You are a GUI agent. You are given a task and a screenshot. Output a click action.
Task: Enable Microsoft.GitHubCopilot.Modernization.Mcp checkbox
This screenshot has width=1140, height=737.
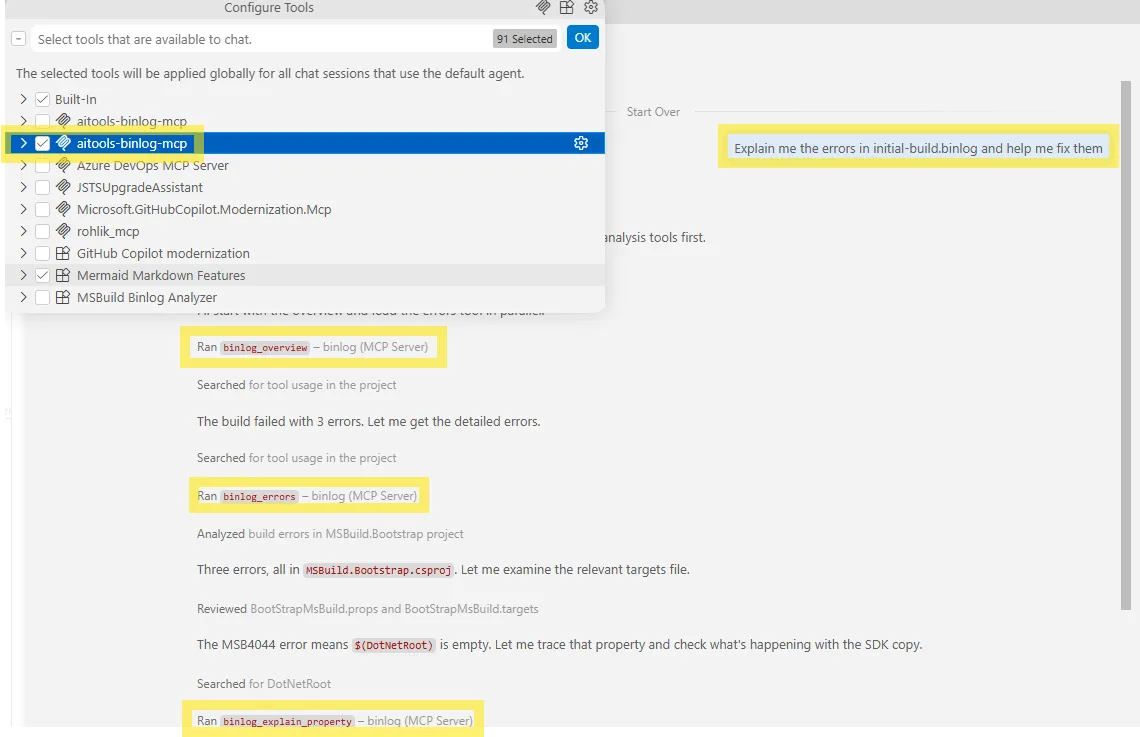[x=42, y=209]
